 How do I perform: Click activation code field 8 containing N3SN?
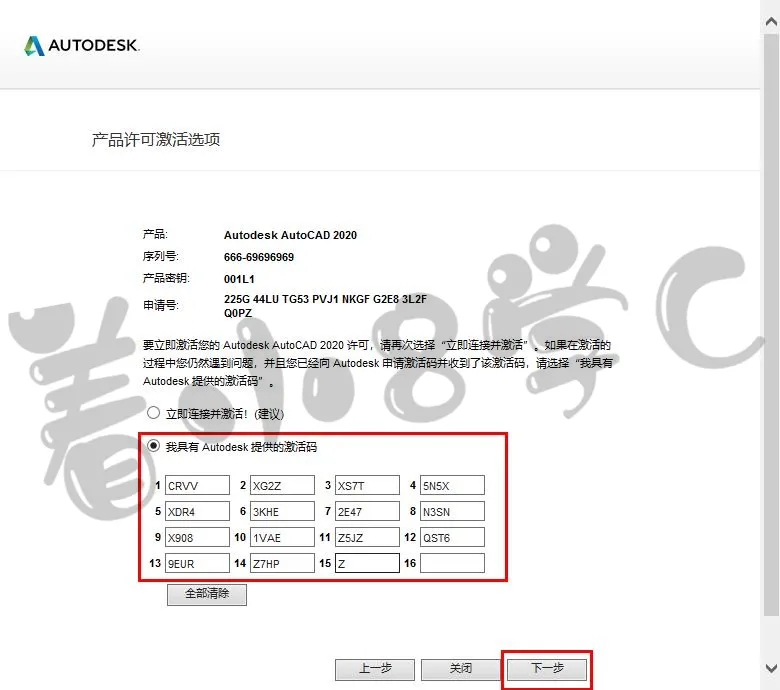(452, 511)
